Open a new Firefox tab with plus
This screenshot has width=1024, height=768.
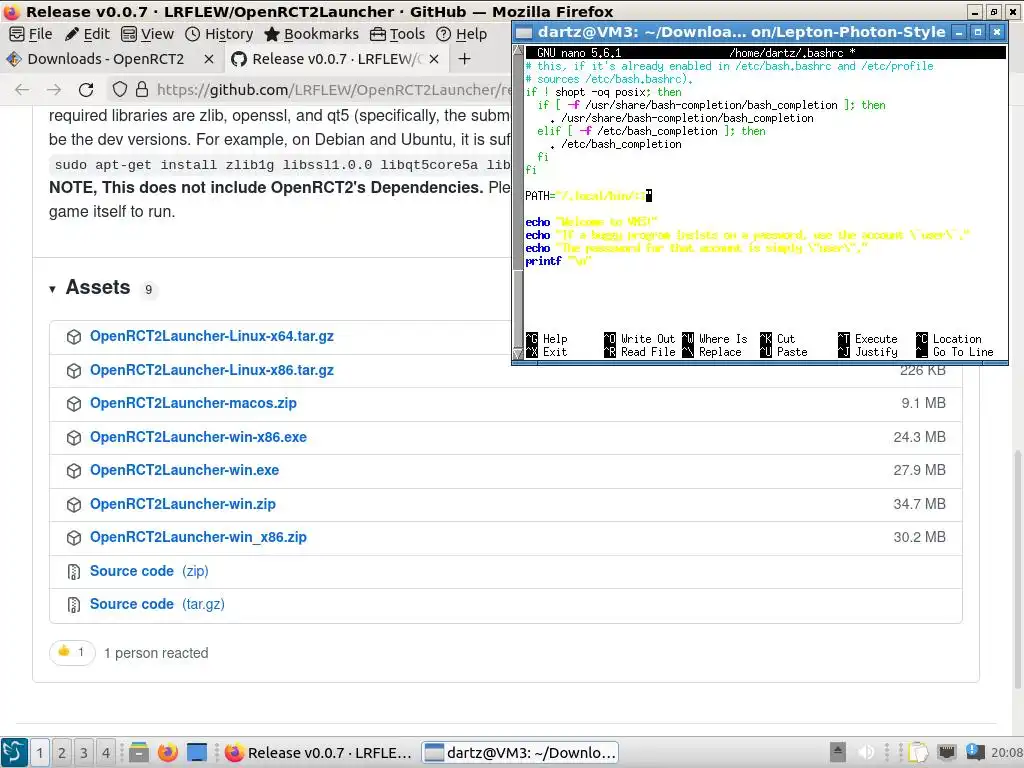(464, 59)
